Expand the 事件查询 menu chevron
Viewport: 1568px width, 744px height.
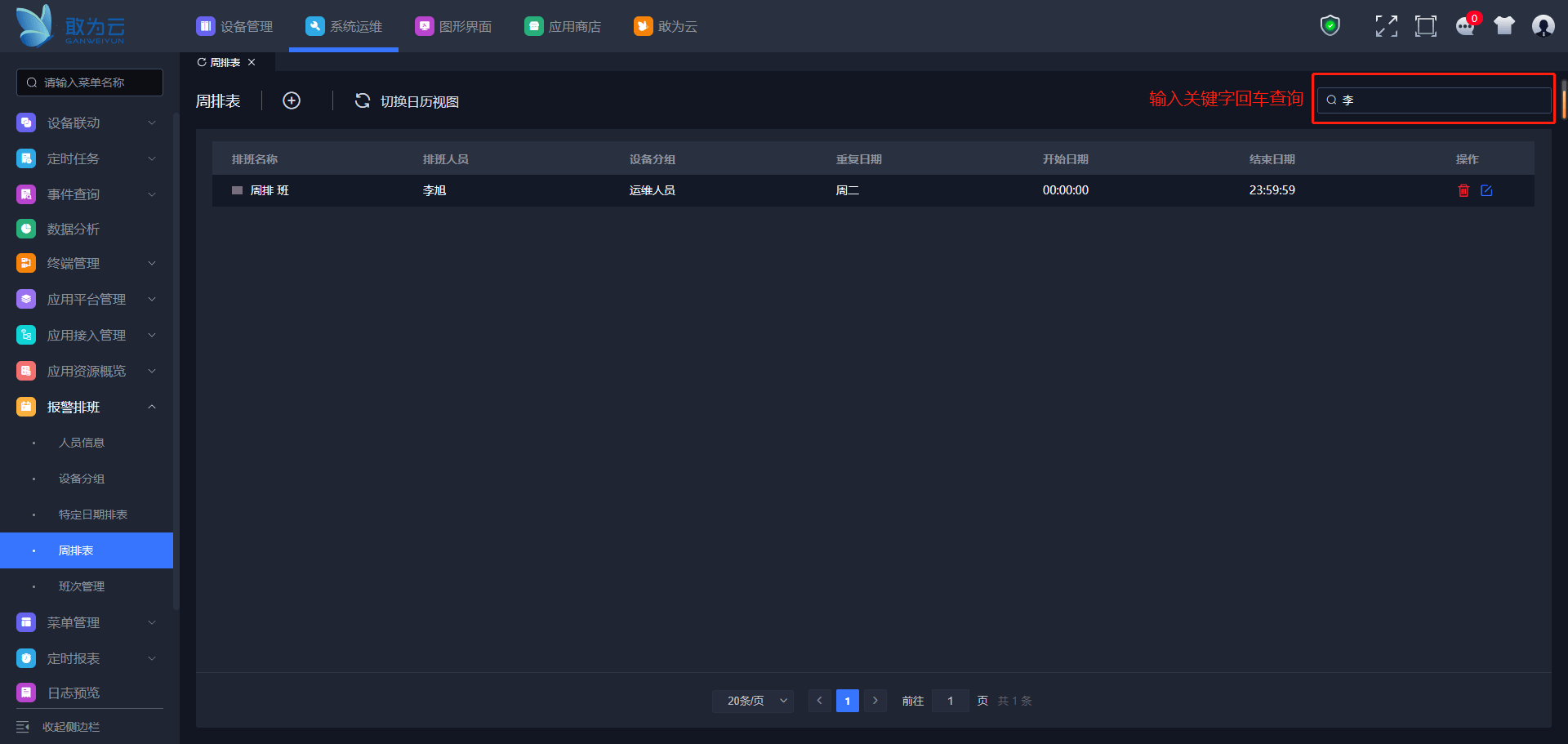click(152, 194)
